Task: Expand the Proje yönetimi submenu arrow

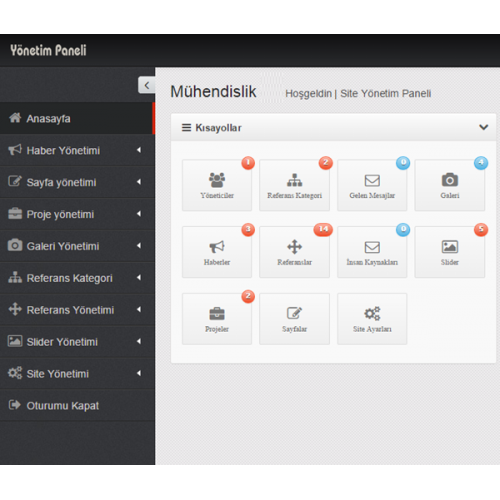Action: pyautogui.click(x=139, y=214)
